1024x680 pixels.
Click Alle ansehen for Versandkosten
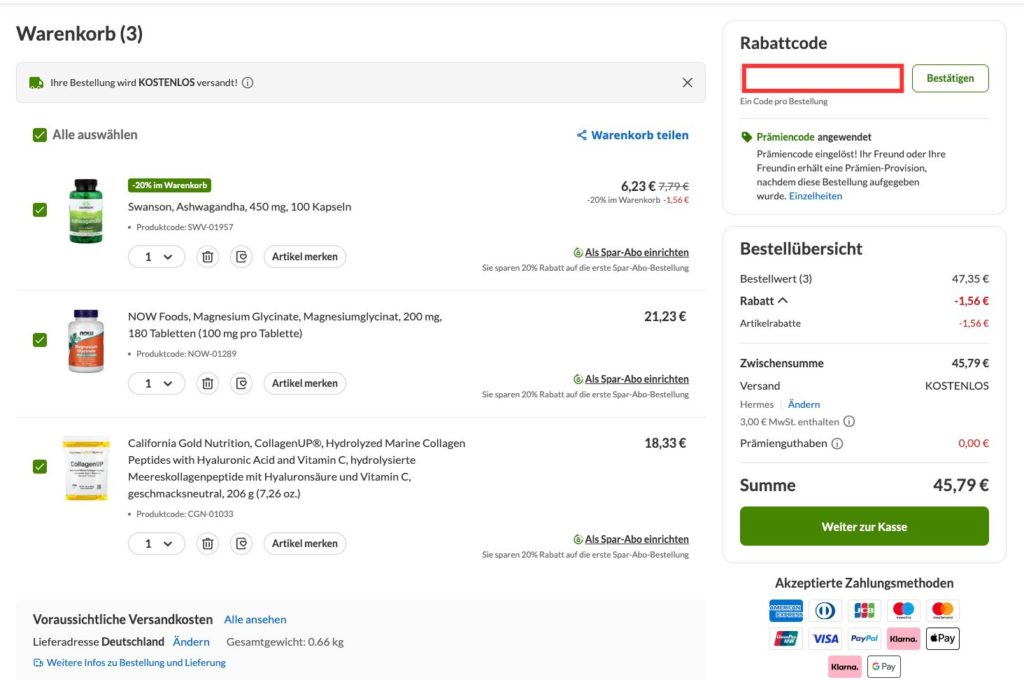click(x=255, y=619)
